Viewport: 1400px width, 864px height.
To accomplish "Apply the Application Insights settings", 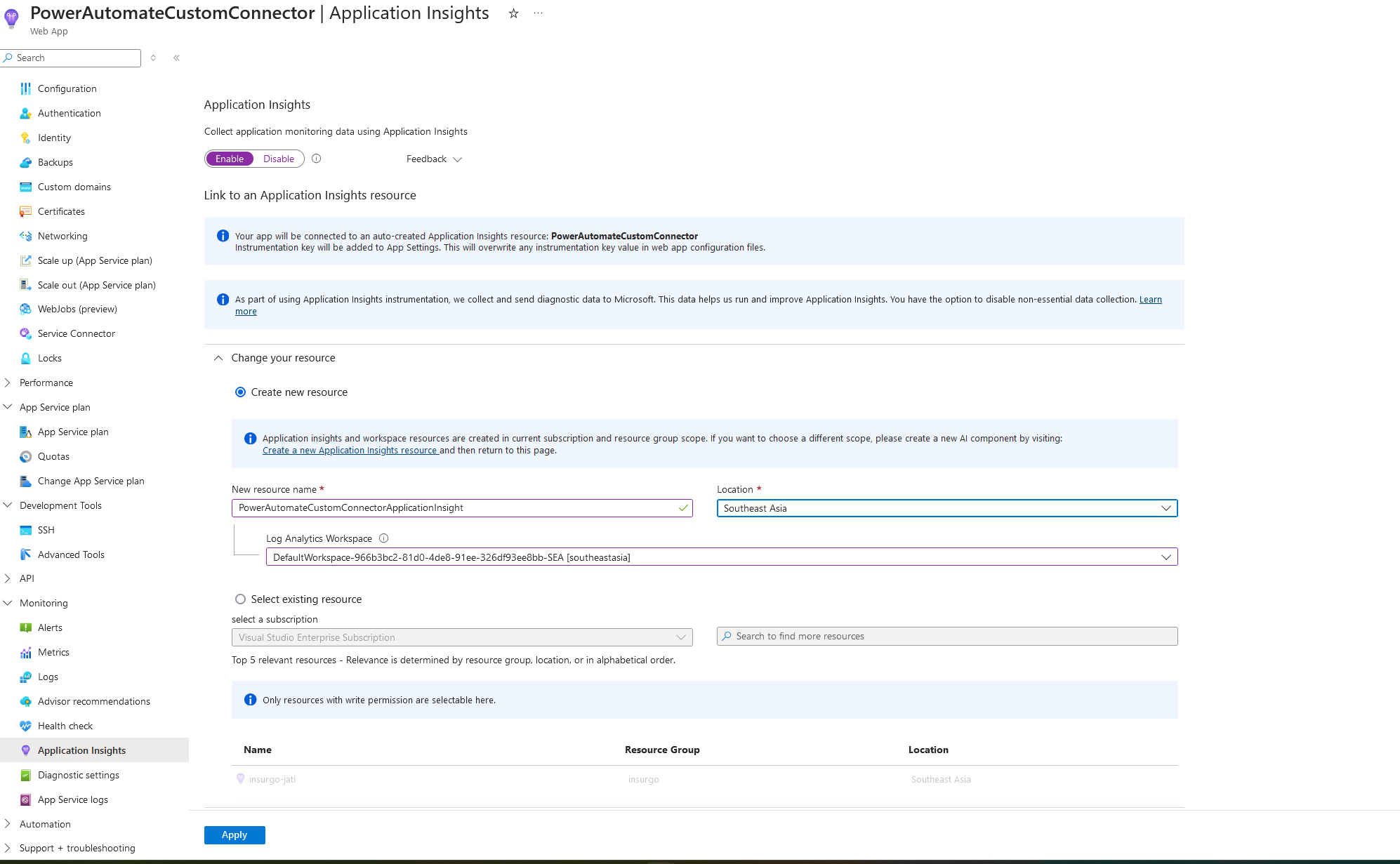I will tap(235, 835).
